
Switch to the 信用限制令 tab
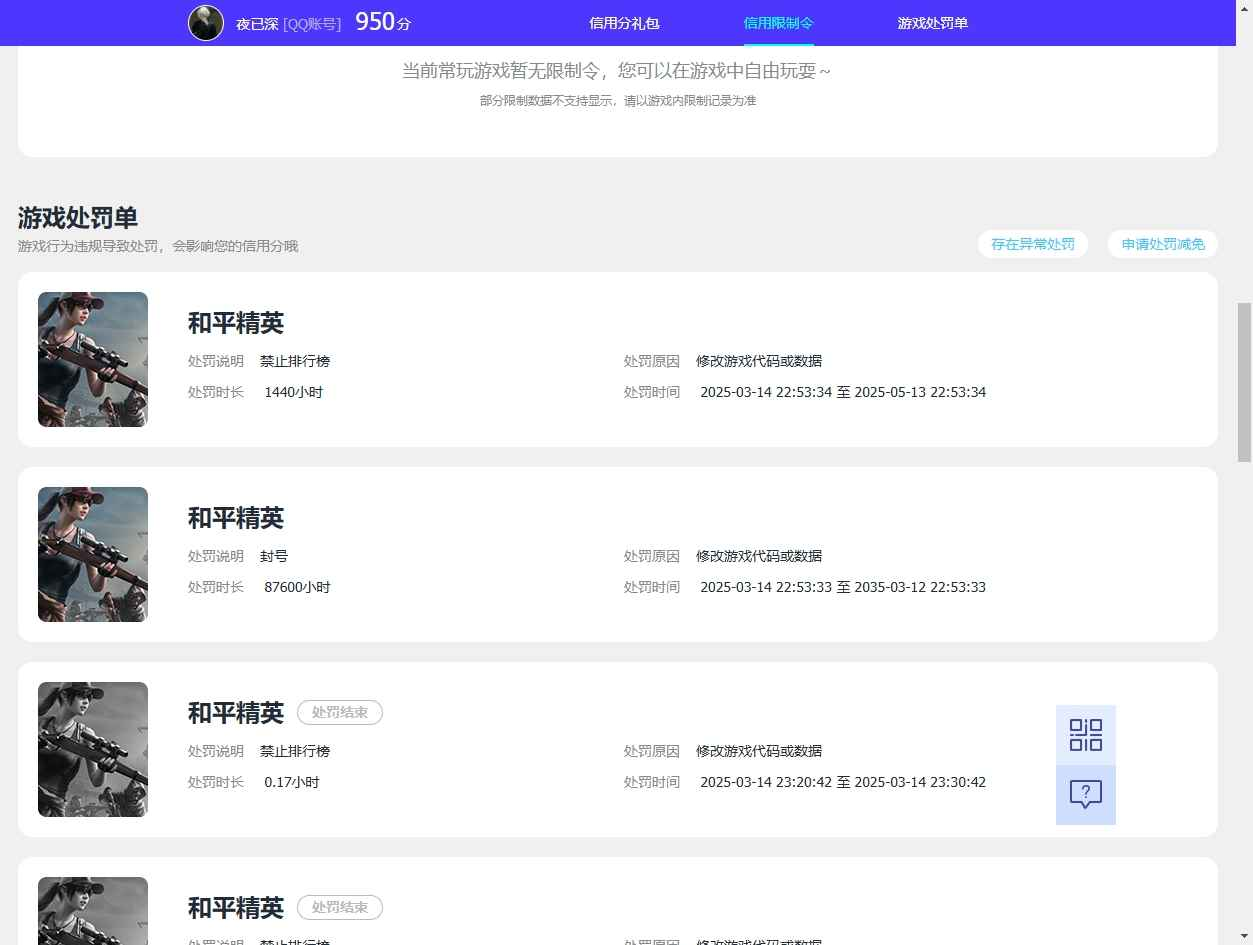point(779,23)
